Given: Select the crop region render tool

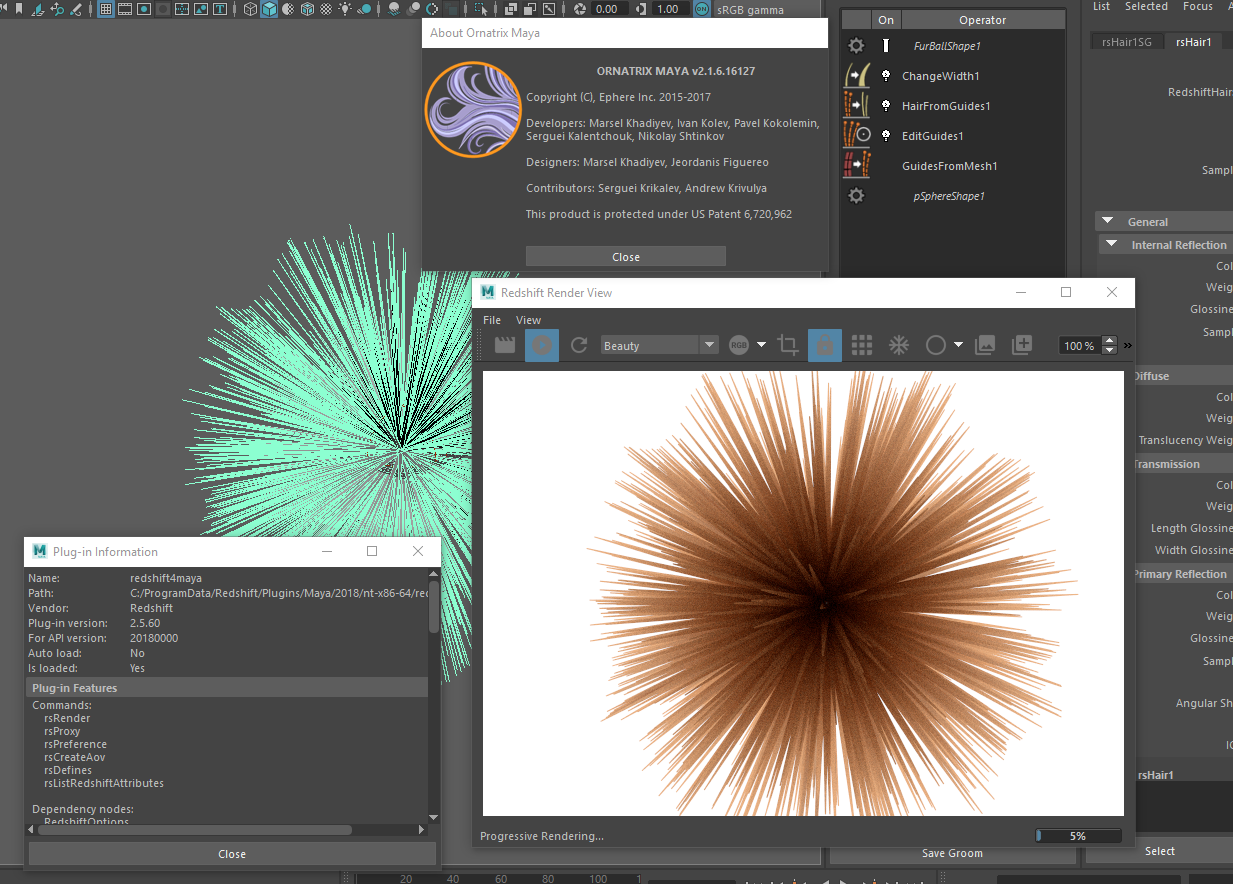Looking at the screenshot, I should click(788, 346).
